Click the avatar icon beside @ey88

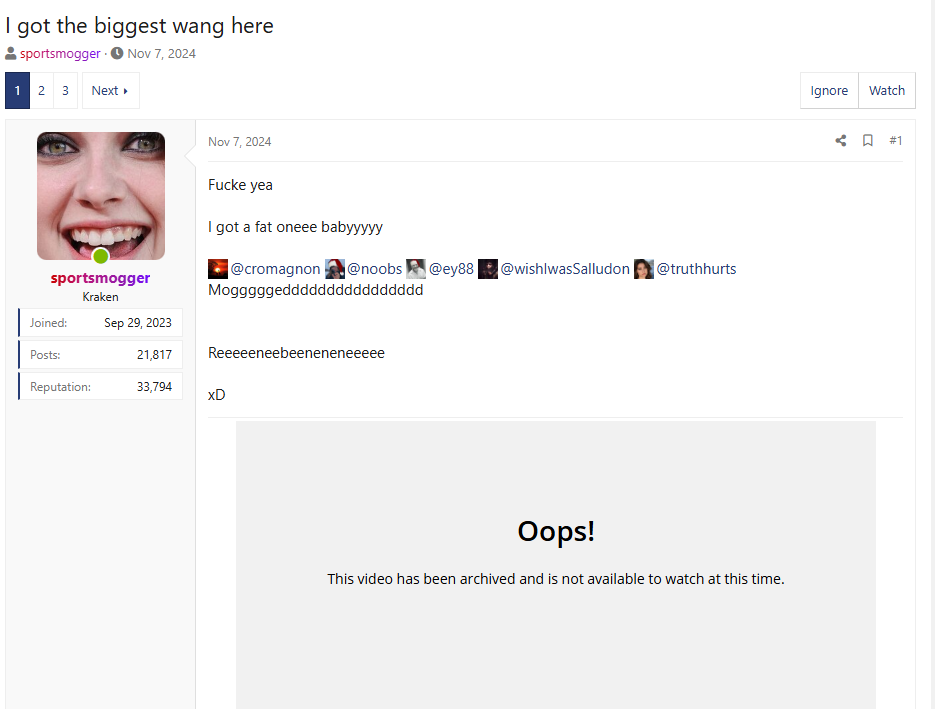416,269
